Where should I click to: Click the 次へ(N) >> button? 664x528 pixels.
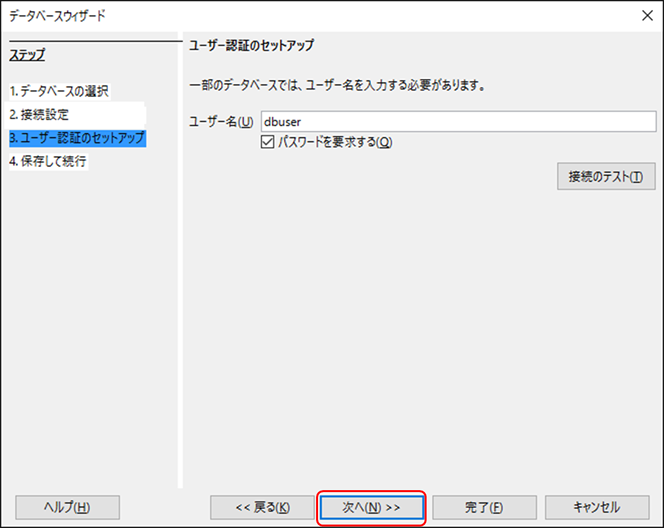371,507
